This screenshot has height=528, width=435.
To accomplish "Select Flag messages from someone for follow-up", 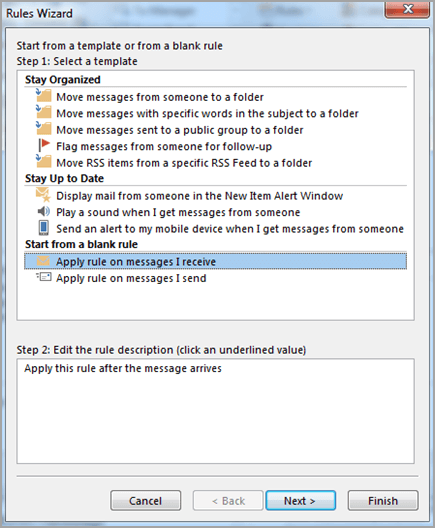I will click(x=164, y=146).
